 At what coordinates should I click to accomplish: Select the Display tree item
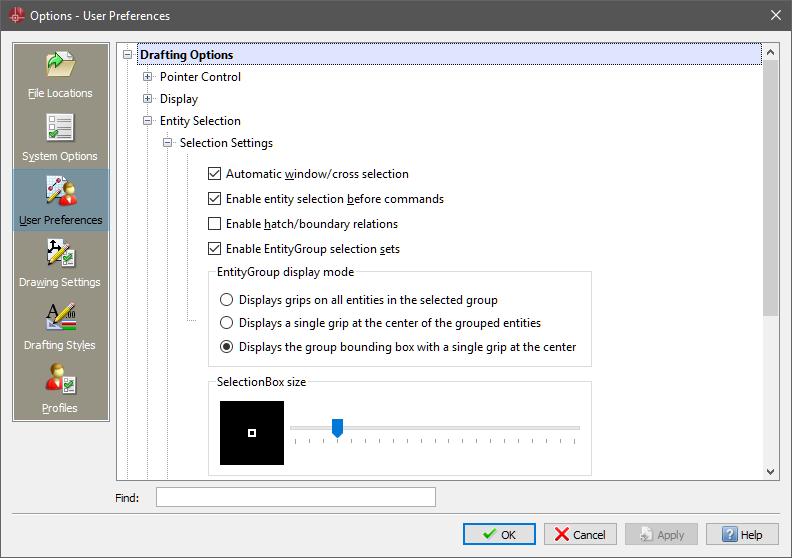(x=179, y=99)
